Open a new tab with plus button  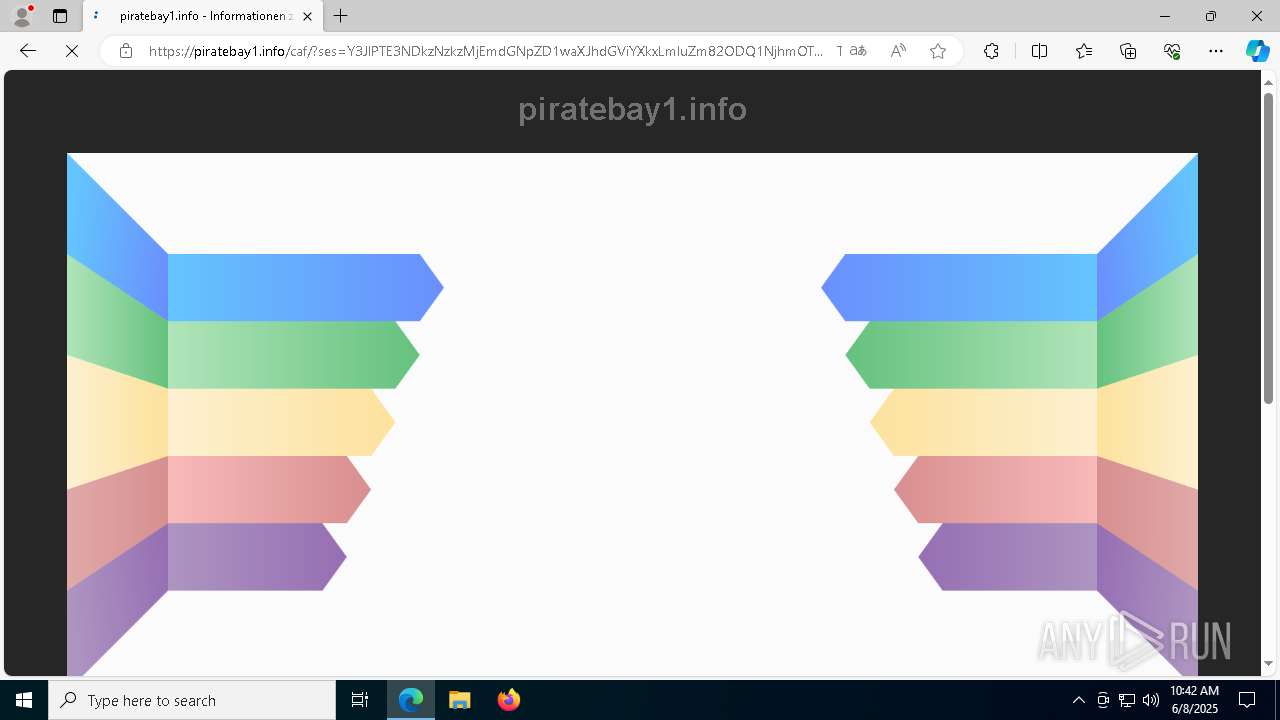coord(341,16)
